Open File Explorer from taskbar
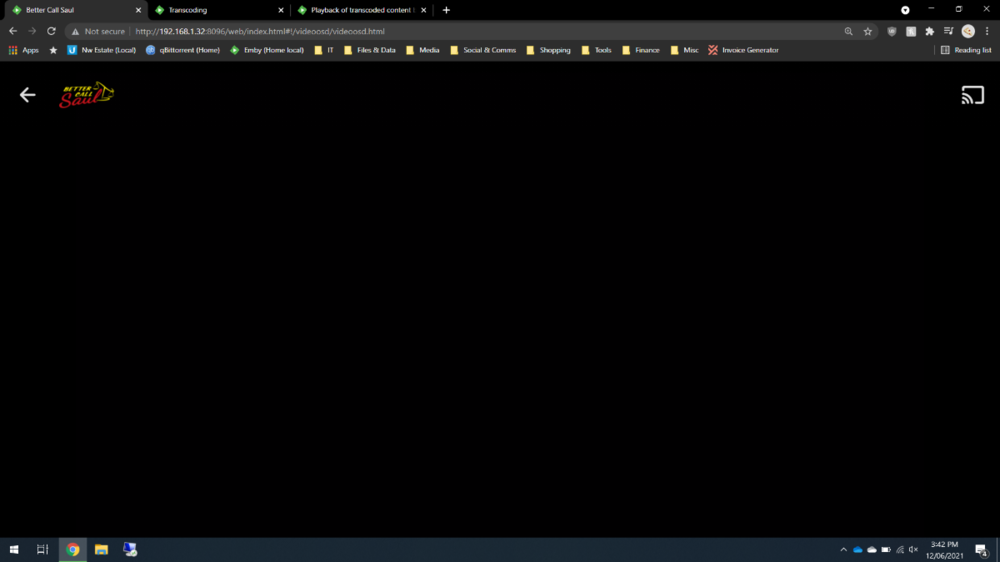The width and height of the screenshot is (1000, 562). tap(101, 549)
